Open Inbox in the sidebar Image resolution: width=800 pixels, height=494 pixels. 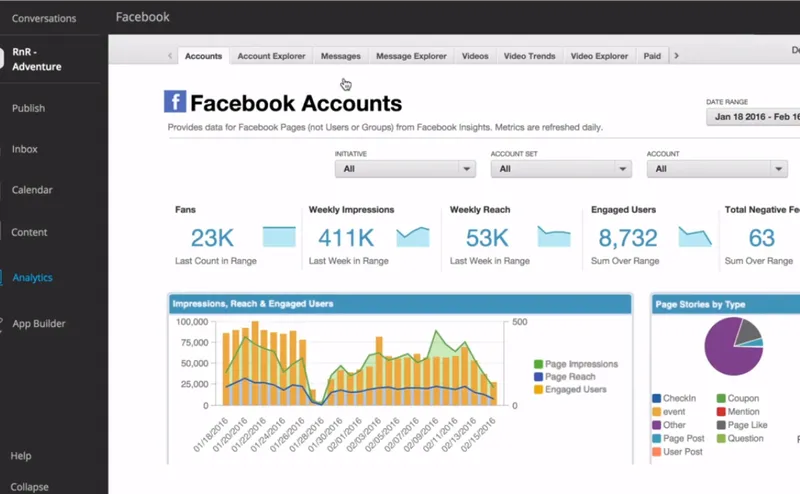[x=24, y=149]
